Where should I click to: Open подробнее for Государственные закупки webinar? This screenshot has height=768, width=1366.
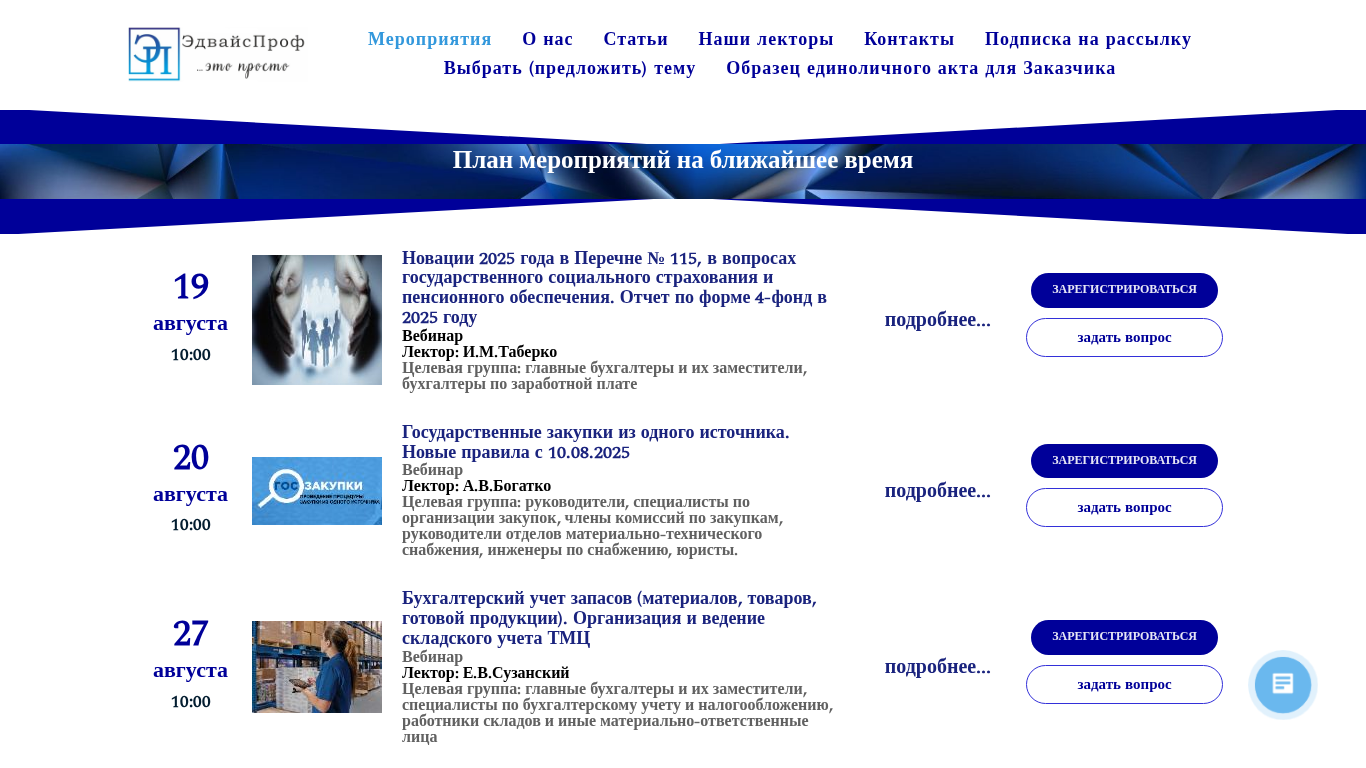click(938, 491)
